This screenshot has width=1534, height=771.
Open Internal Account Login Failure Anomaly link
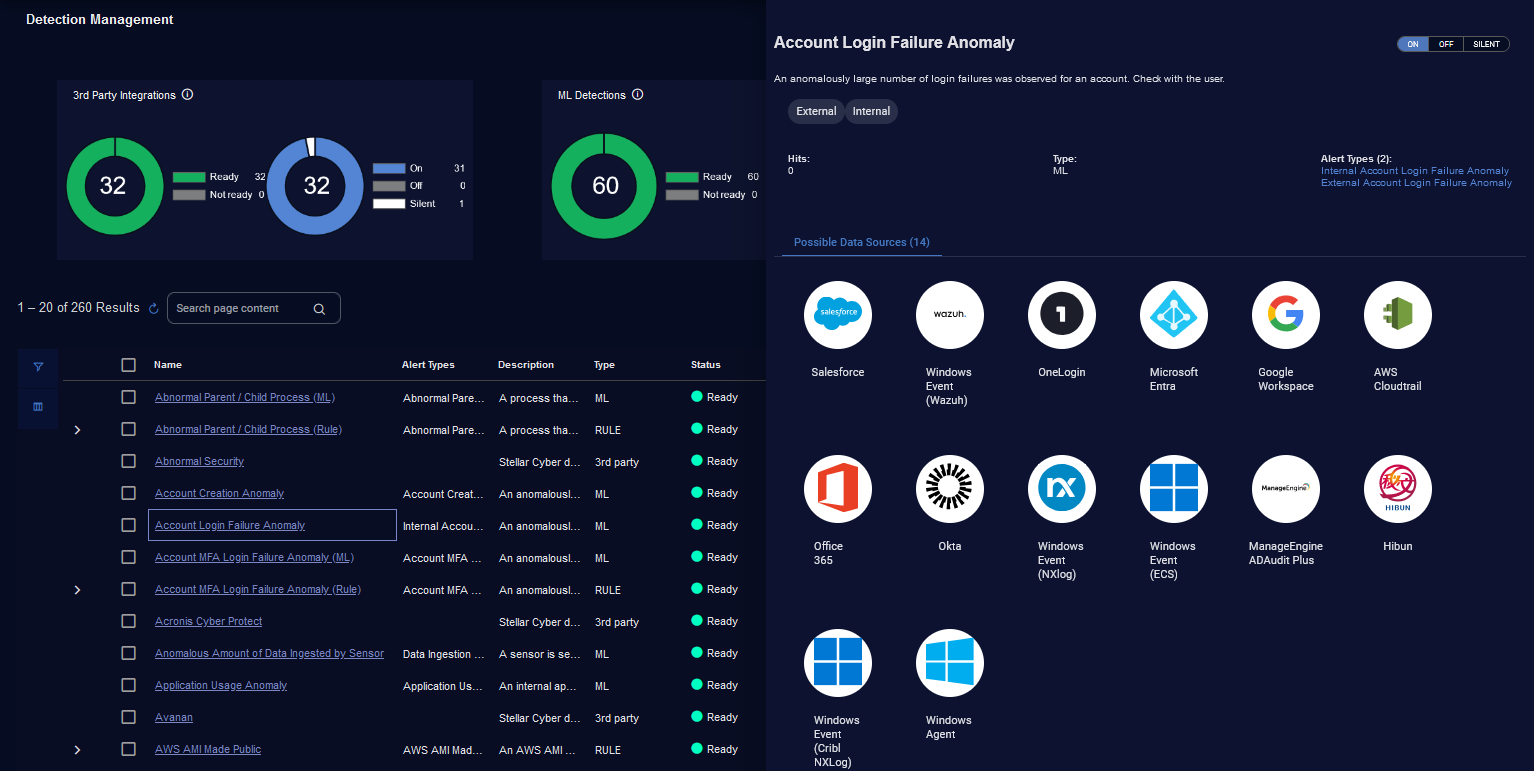[1414, 171]
